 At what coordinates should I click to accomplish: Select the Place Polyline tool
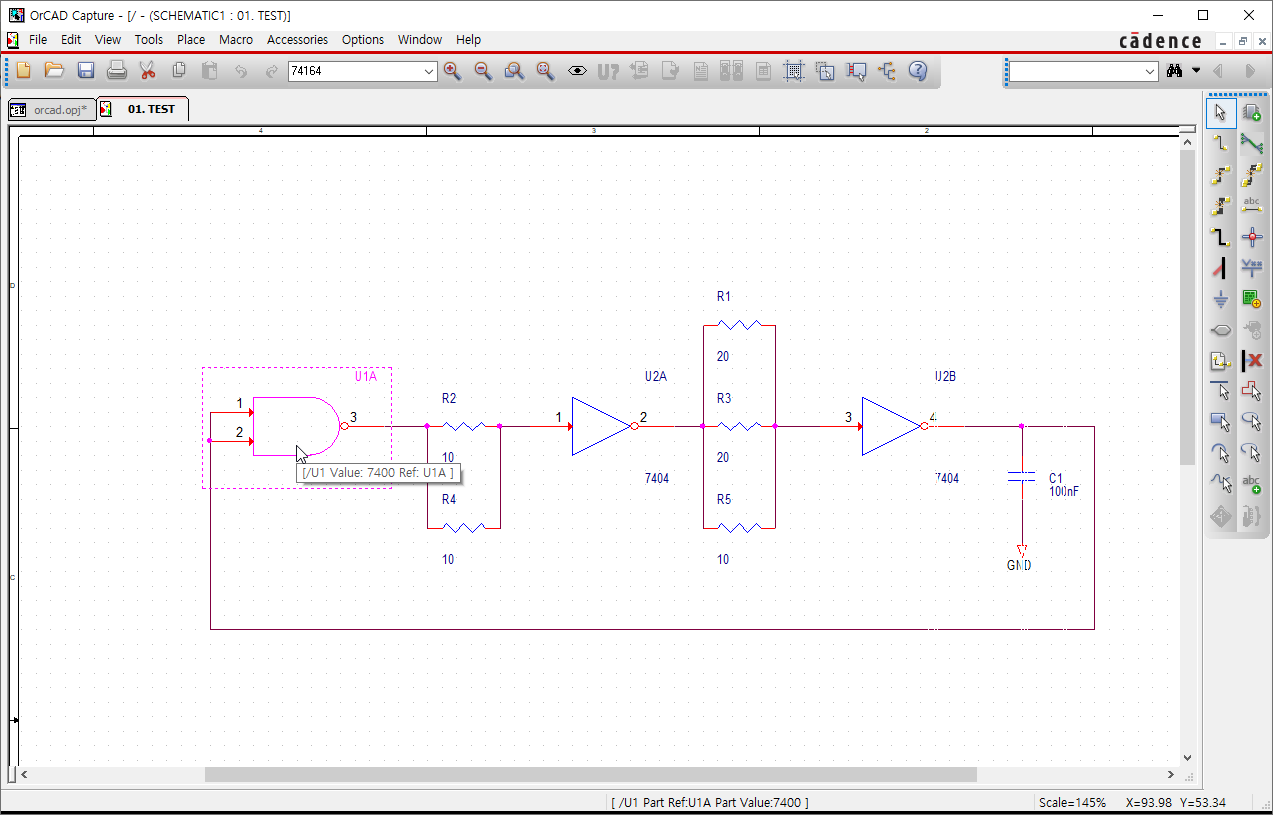(x=1251, y=392)
